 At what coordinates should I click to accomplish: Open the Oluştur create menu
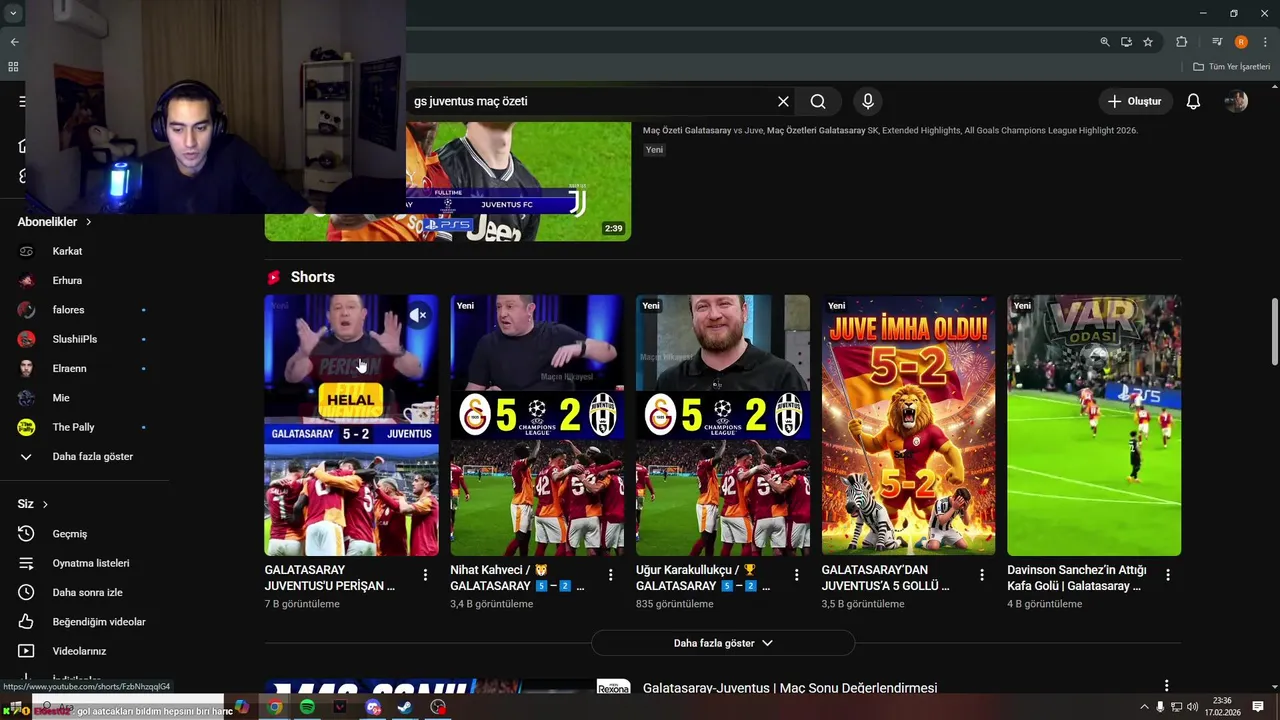pyautogui.click(x=1135, y=101)
